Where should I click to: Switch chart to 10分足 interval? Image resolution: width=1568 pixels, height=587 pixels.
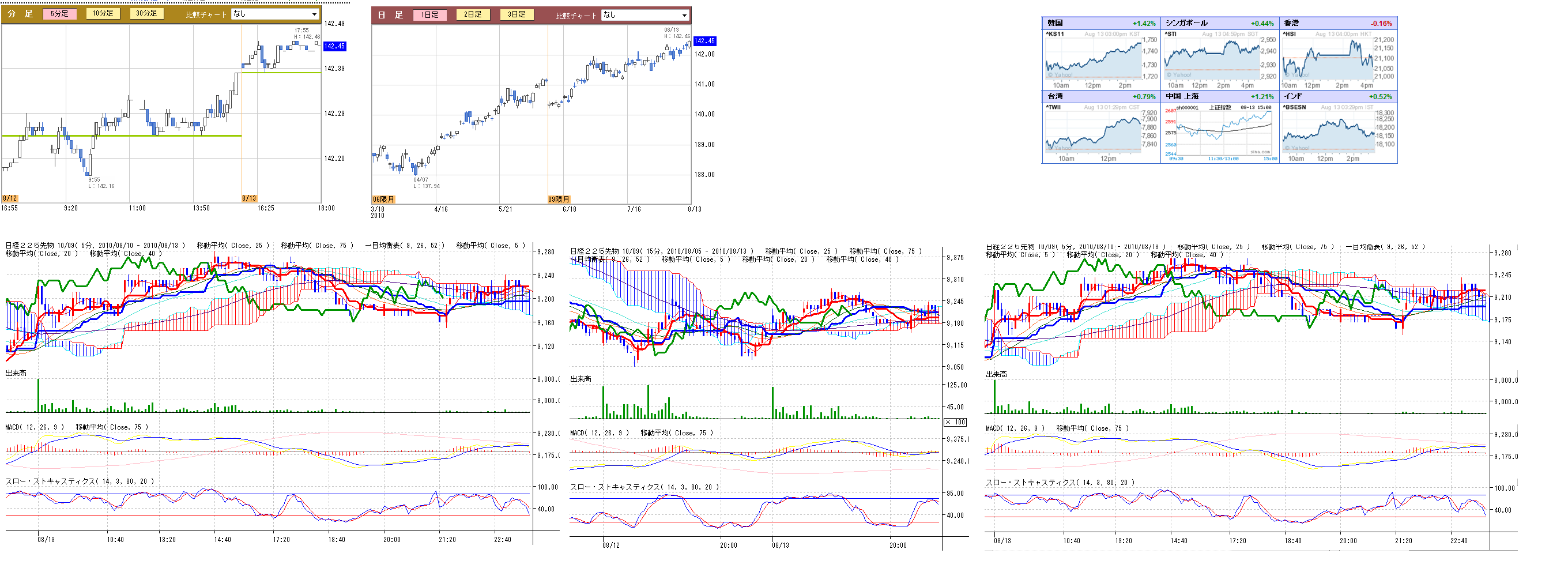103,13
